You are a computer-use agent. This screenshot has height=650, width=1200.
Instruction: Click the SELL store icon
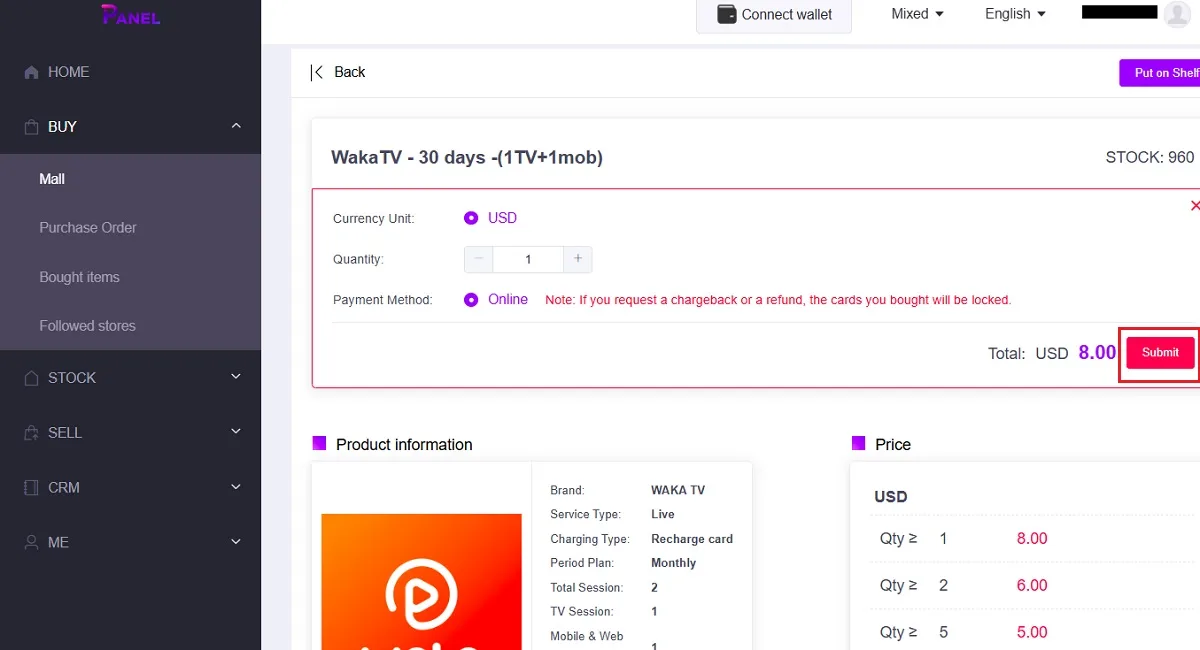pos(31,433)
